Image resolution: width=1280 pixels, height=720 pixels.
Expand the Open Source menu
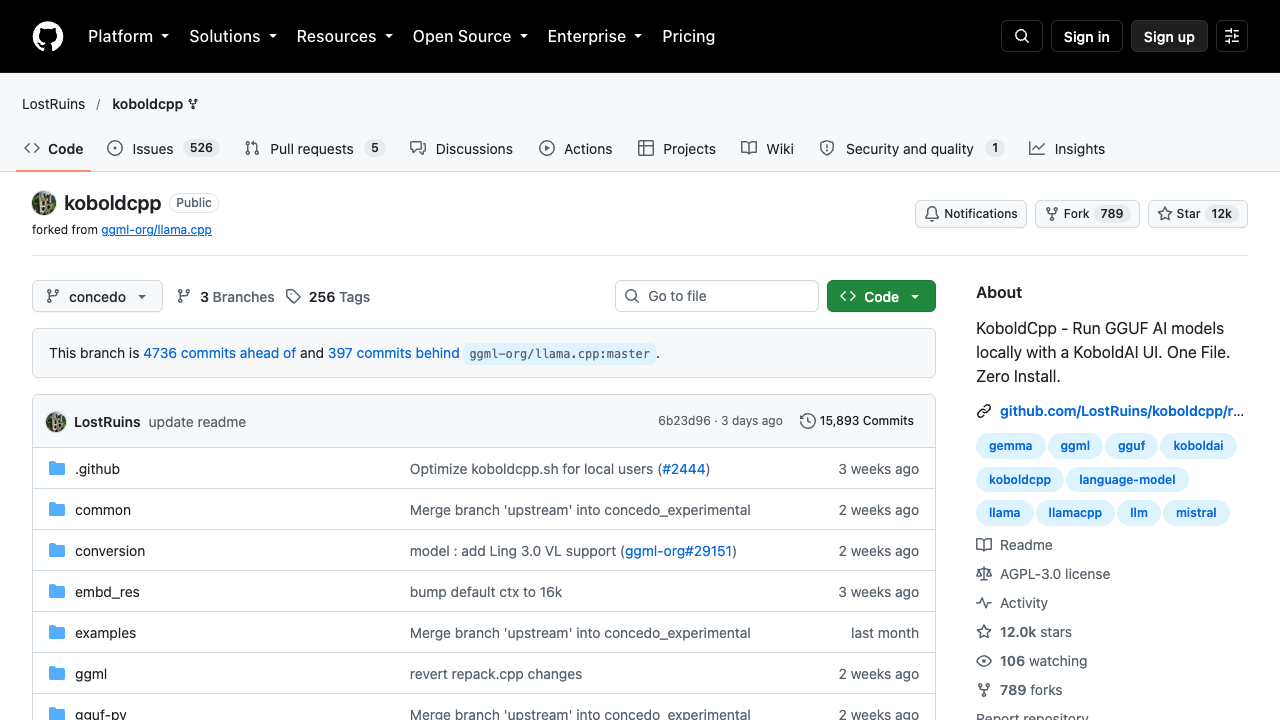pyautogui.click(x=470, y=36)
